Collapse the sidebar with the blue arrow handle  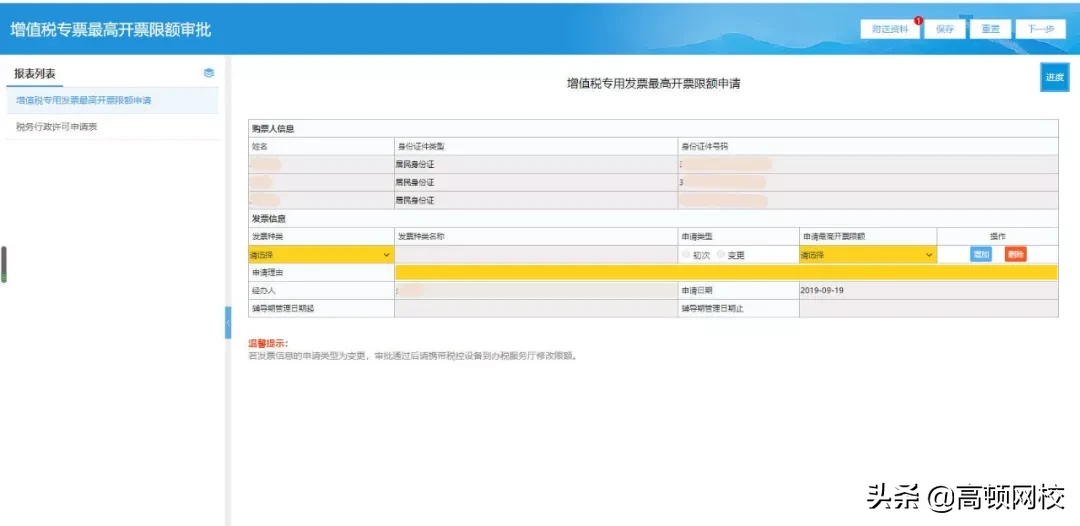click(x=228, y=323)
